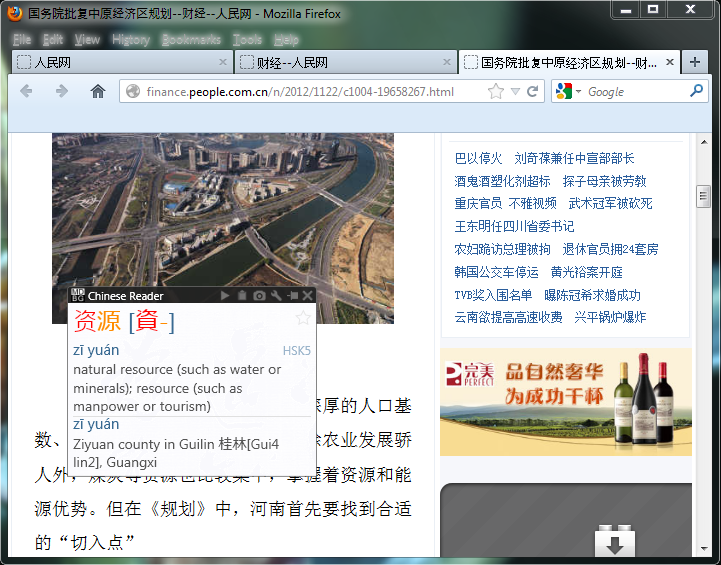Open link TVB奖入围名单

[493, 295]
